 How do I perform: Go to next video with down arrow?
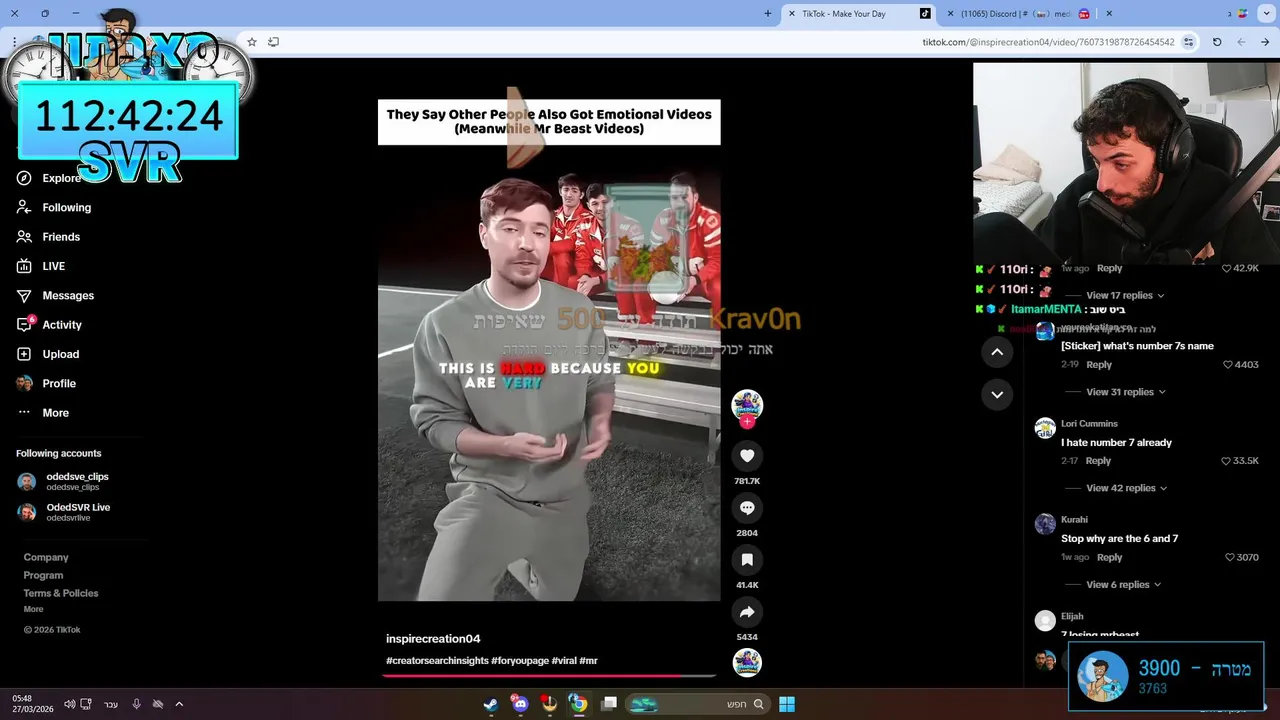point(997,395)
